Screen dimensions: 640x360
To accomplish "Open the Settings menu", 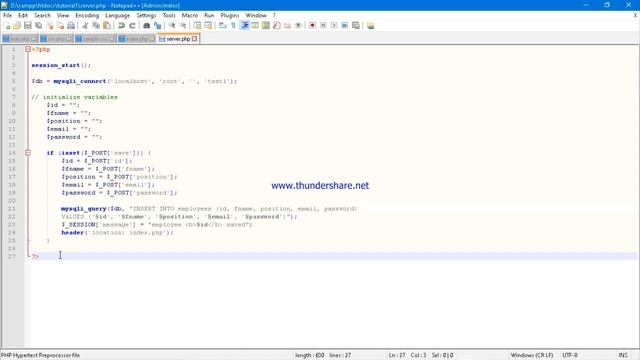I will (x=146, y=15).
